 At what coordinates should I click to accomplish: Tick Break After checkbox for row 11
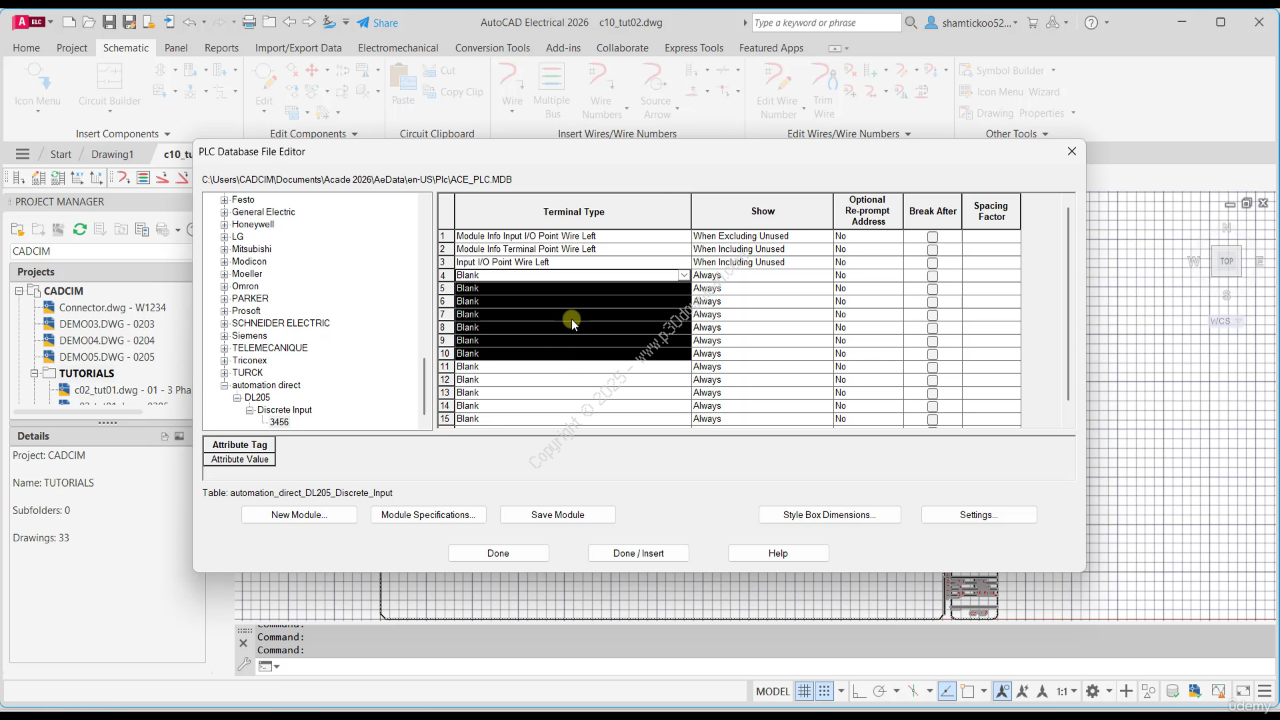click(x=932, y=367)
